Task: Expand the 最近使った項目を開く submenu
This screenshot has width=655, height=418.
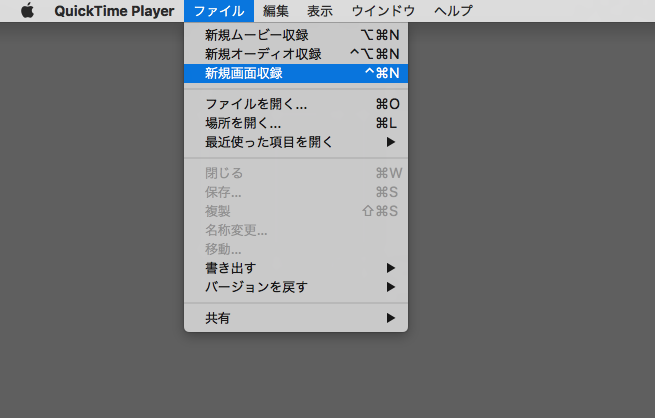Action: pyautogui.click(x=296, y=142)
